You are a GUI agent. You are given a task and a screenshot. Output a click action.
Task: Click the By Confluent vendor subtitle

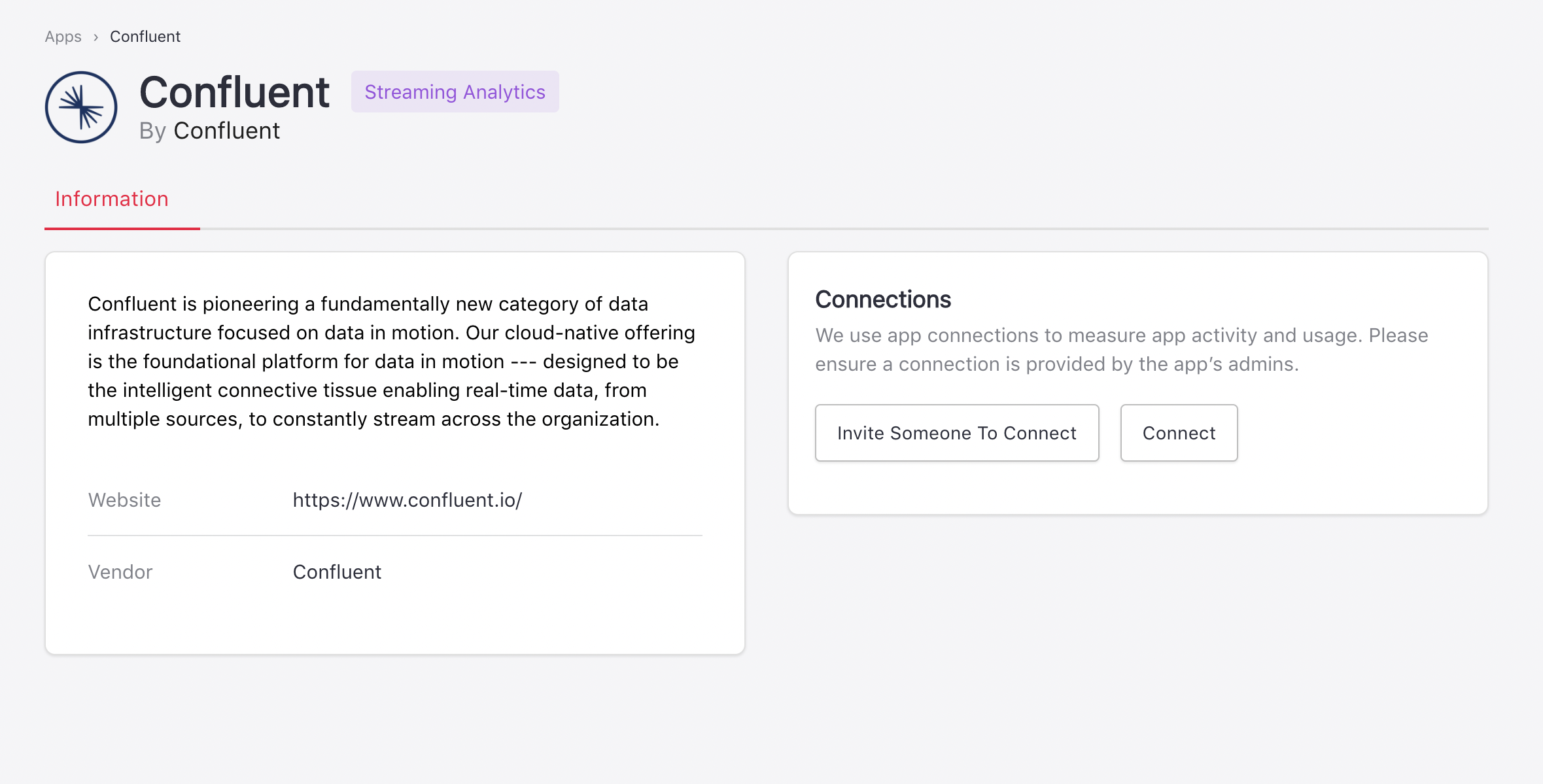point(209,131)
